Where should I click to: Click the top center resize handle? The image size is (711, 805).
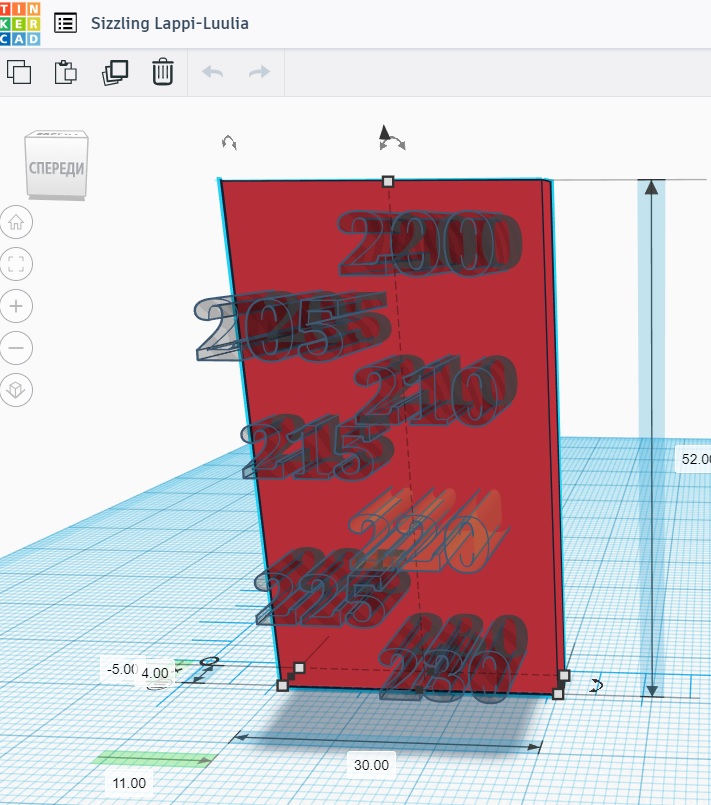[x=388, y=181]
